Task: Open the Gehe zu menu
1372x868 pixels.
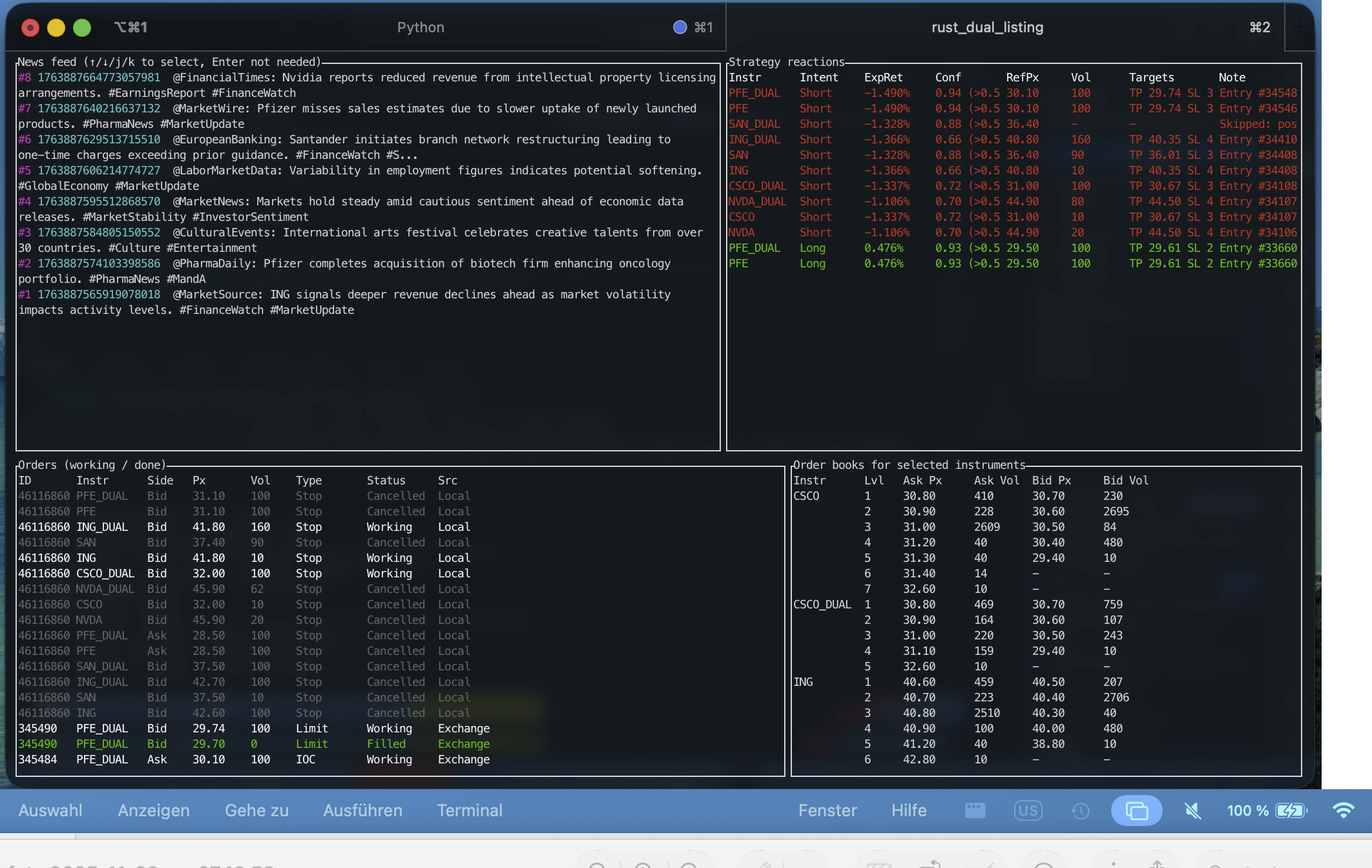Action: pos(256,811)
